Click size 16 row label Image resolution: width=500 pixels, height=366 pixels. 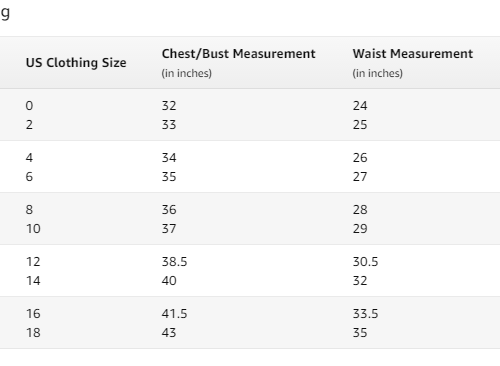click(x=33, y=314)
